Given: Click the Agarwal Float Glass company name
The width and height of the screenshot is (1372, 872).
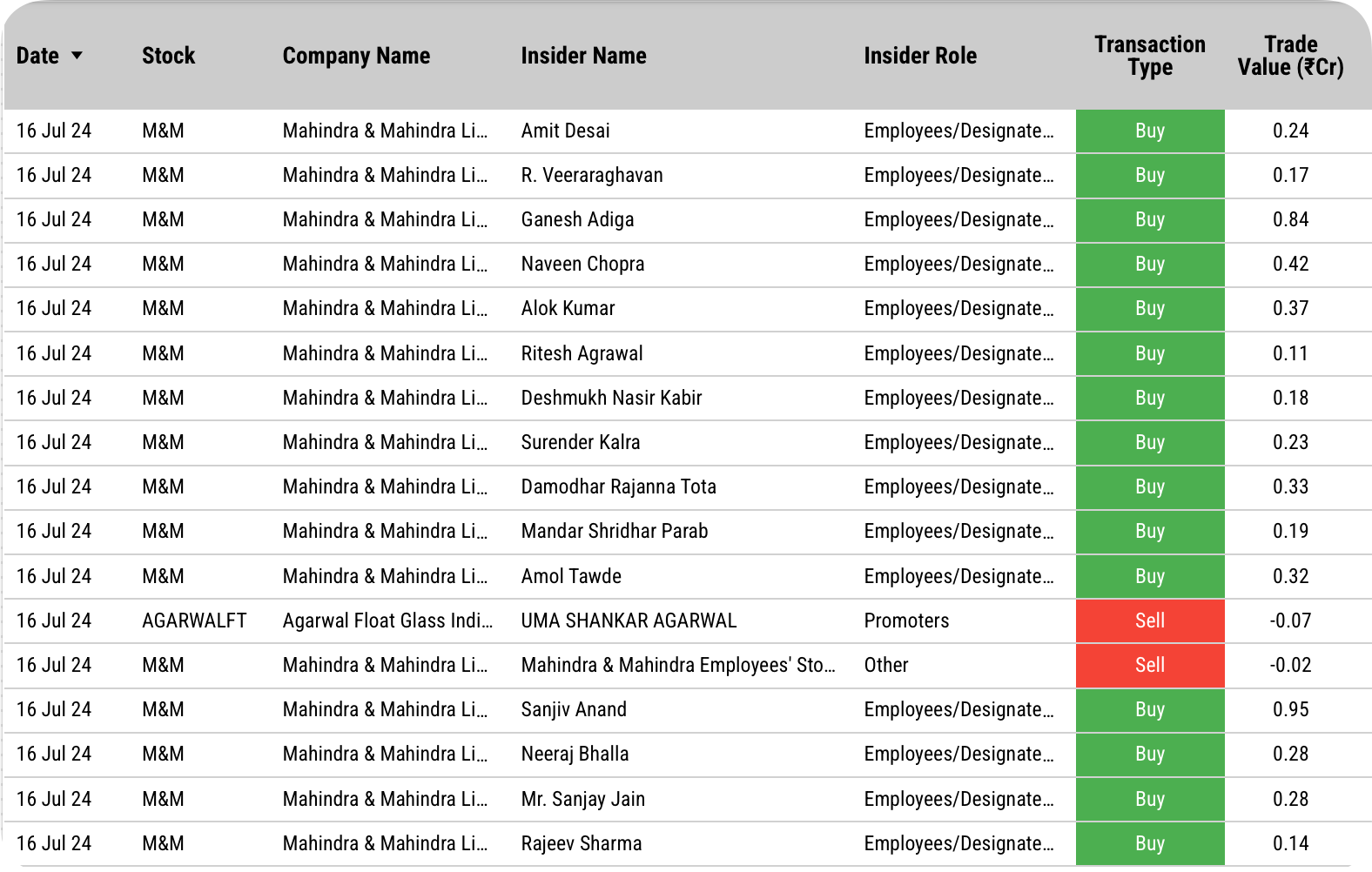Looking at the screenshot, I should point(387,620).
